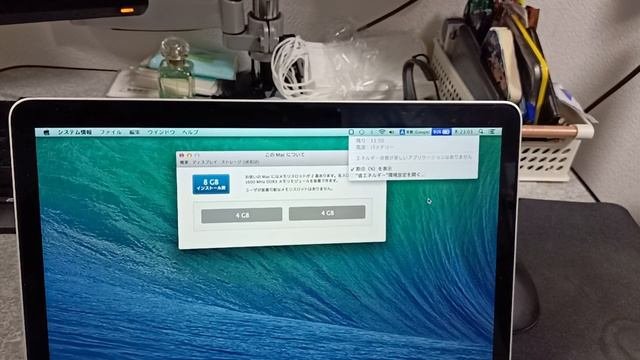Open the ファイル menu
The image size is (640, 360).
111,132
